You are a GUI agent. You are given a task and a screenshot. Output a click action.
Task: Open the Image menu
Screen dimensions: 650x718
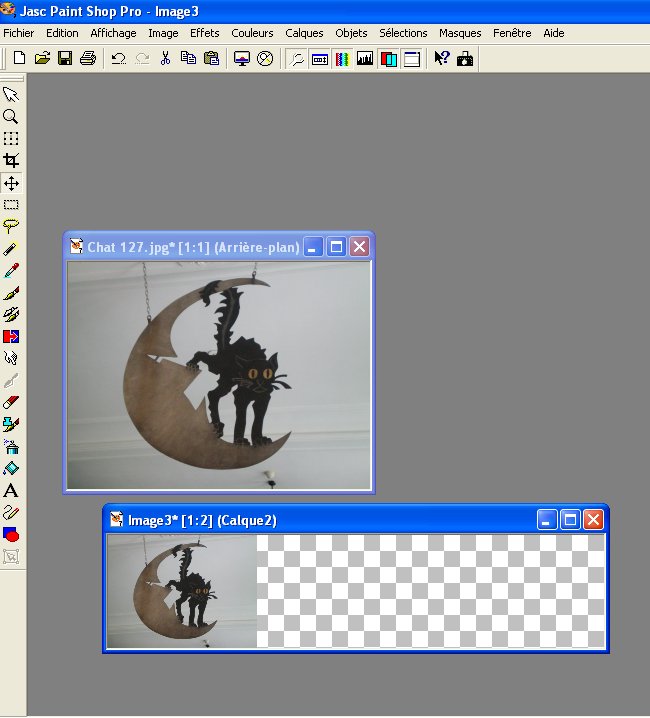[x=163, y=33]
